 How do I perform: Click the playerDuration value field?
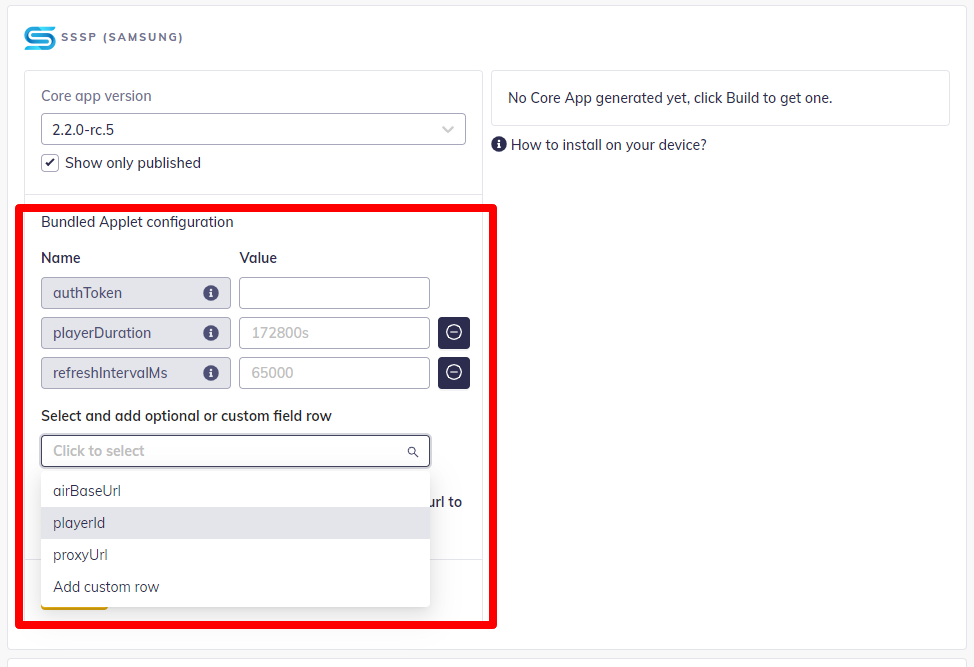(334, 333)
